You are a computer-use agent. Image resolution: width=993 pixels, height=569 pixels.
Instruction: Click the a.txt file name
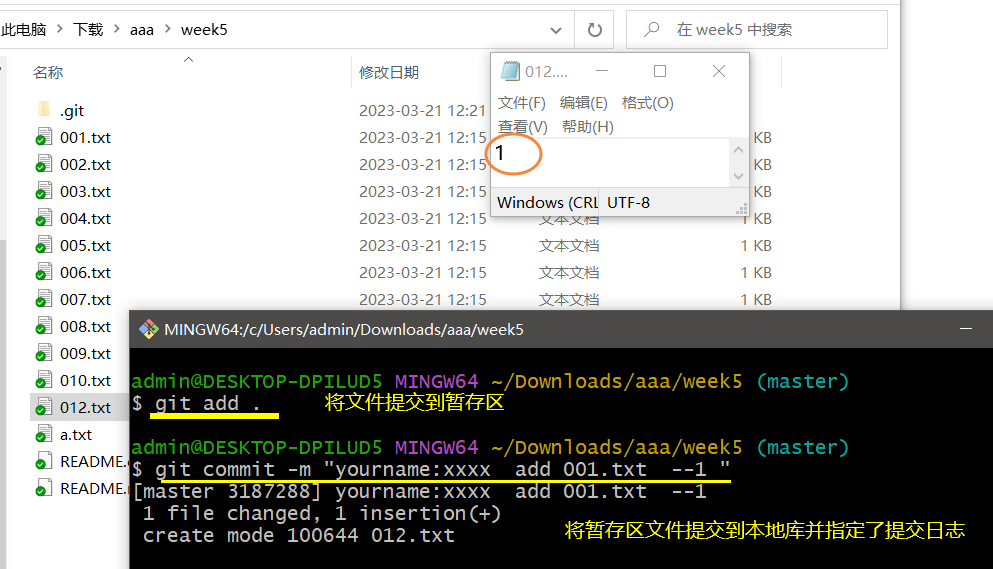point(76,435)
